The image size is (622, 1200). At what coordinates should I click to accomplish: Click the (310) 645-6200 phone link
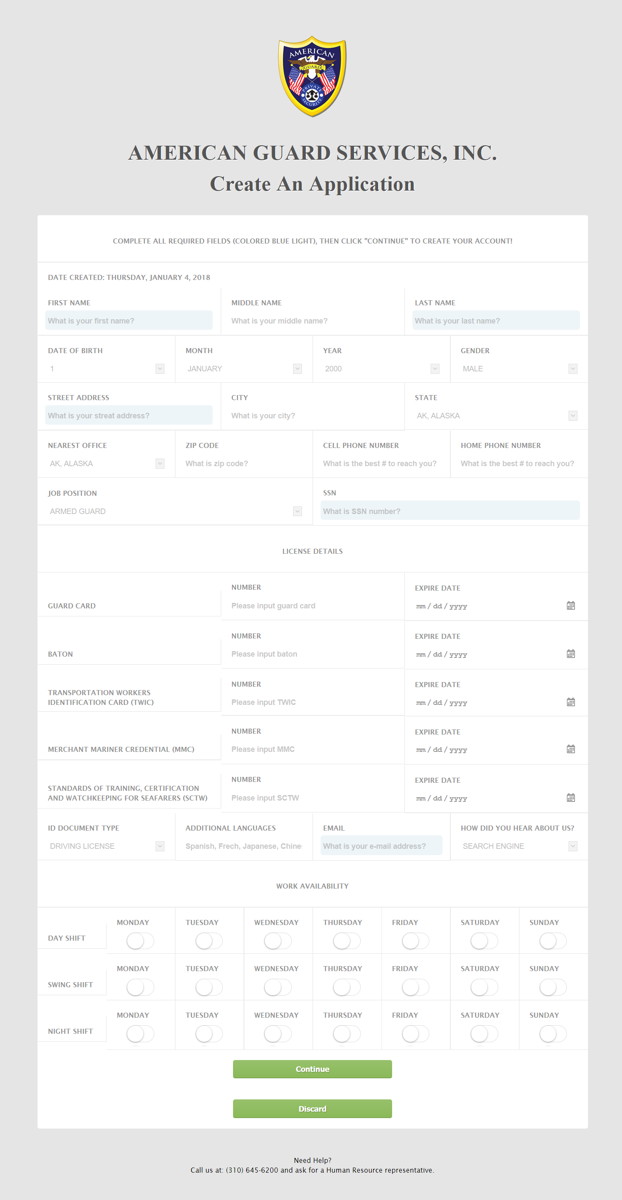(x=252, y=1170)
